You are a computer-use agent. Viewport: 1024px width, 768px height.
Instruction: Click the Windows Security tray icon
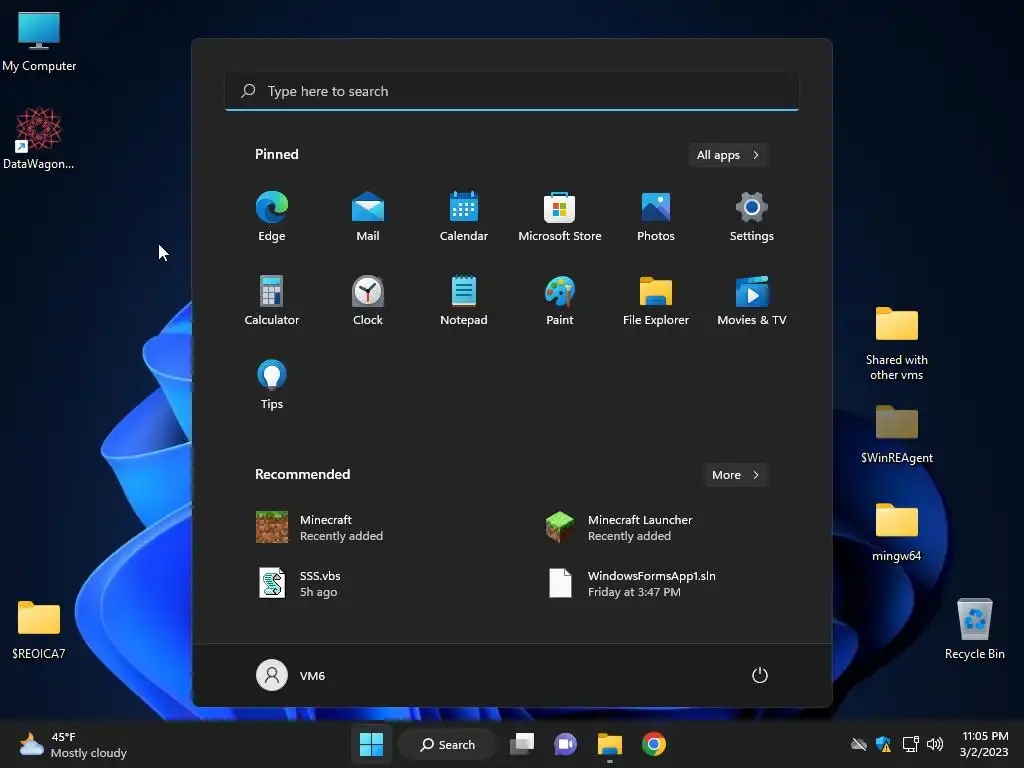[x=884, y=744]
